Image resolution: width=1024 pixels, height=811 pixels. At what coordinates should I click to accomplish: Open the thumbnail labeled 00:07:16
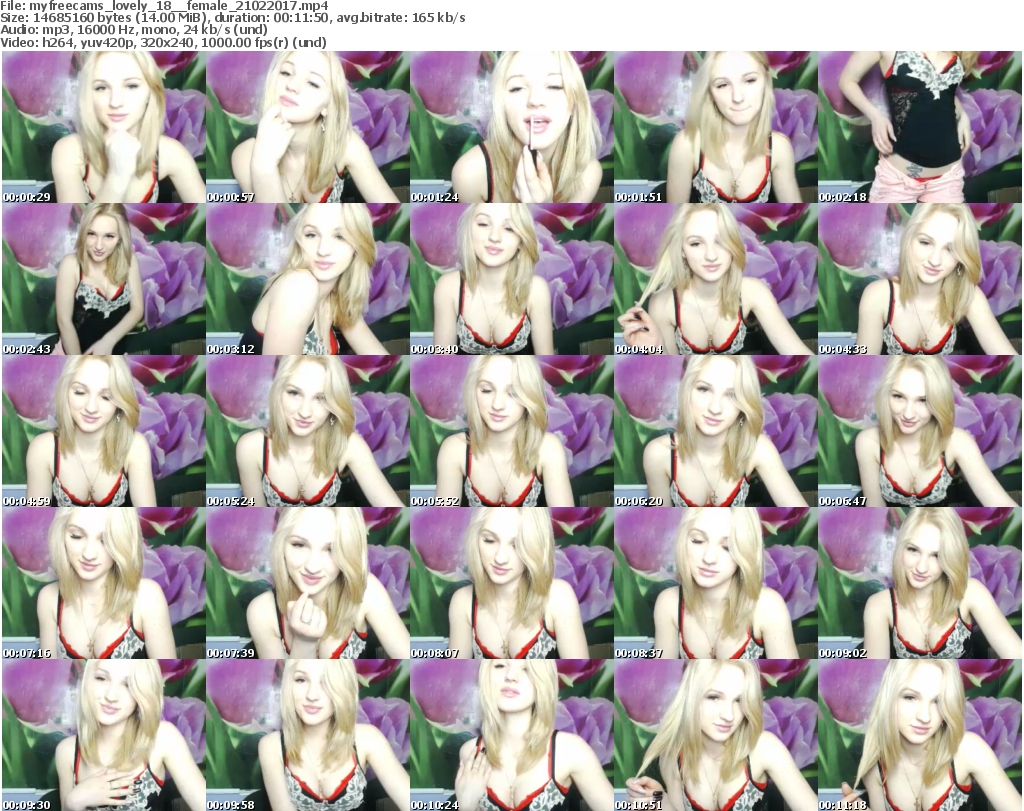coord(104,584)
